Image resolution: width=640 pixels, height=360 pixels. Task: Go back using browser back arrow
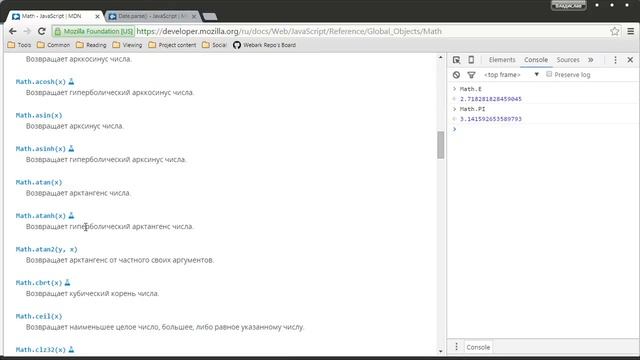[13, 31]
